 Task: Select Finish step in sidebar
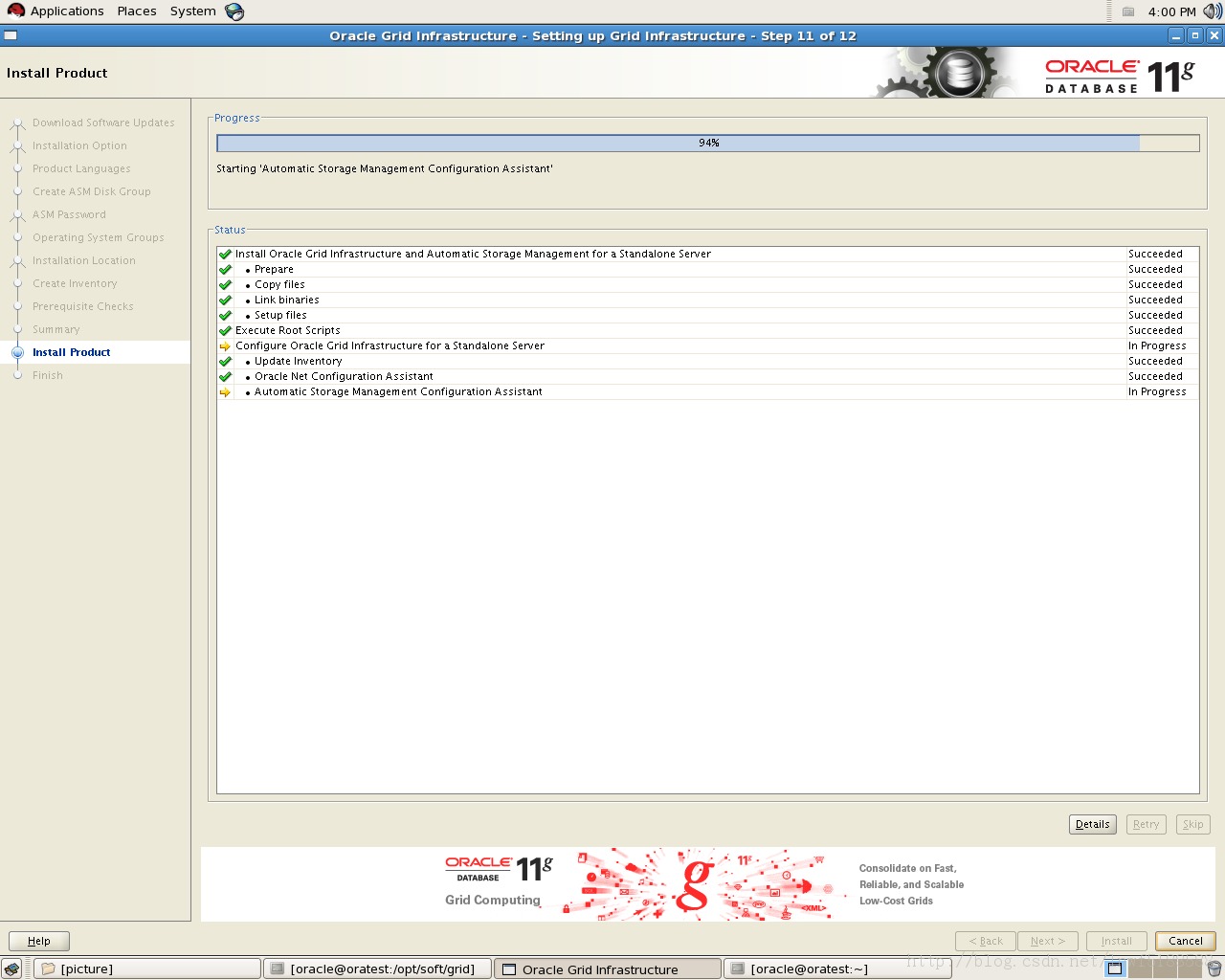[48, 375]
